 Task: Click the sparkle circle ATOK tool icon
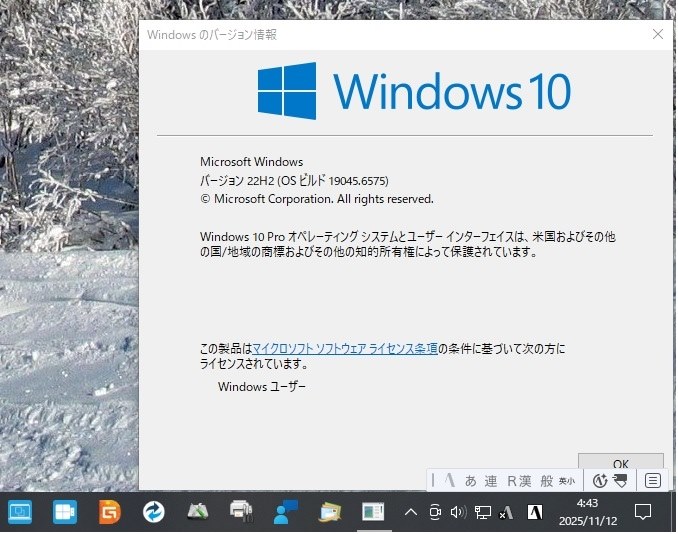tap(599, 480)
